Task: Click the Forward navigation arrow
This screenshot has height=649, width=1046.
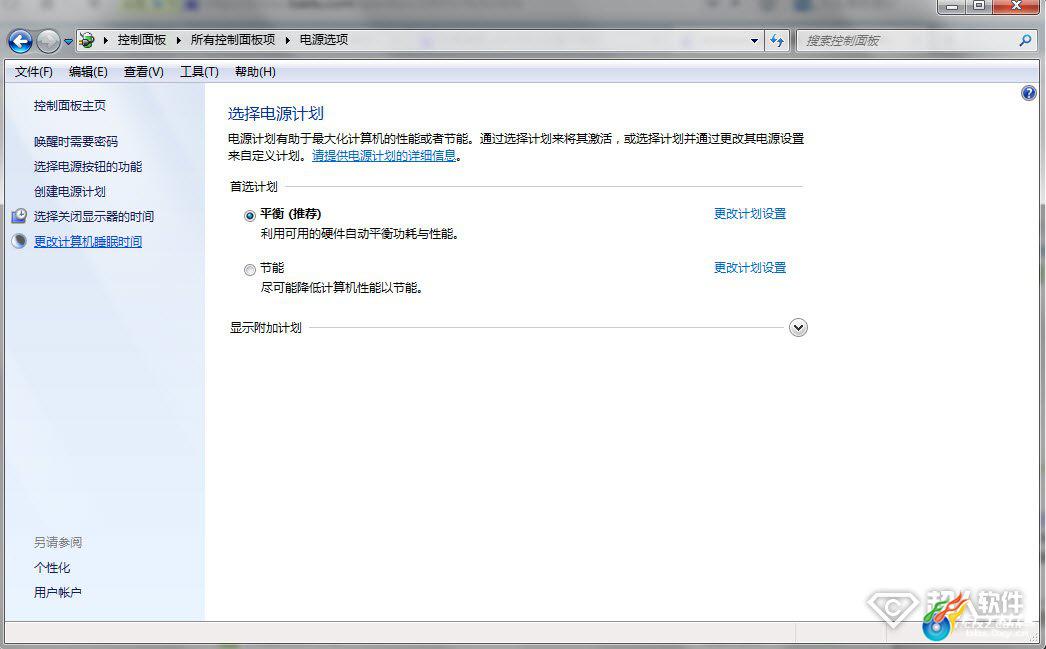Action: click(x=48, y=41)
